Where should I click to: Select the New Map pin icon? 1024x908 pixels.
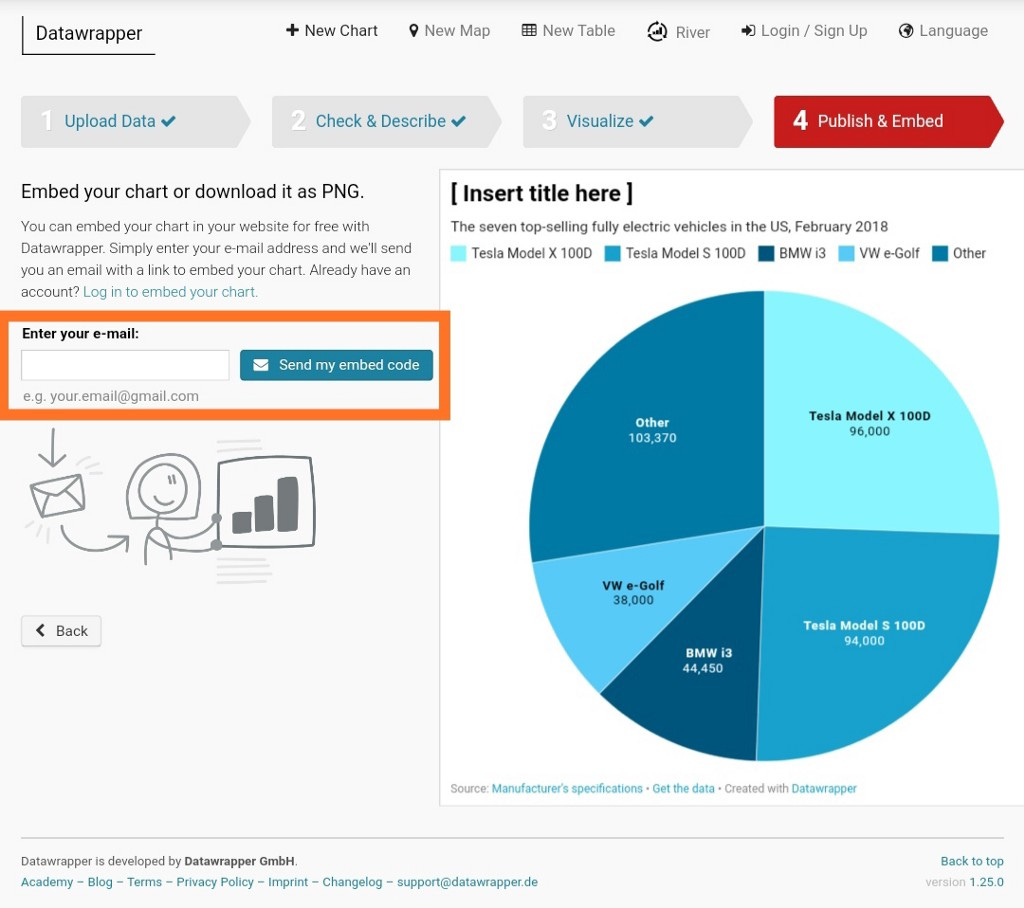click(414, 30)
